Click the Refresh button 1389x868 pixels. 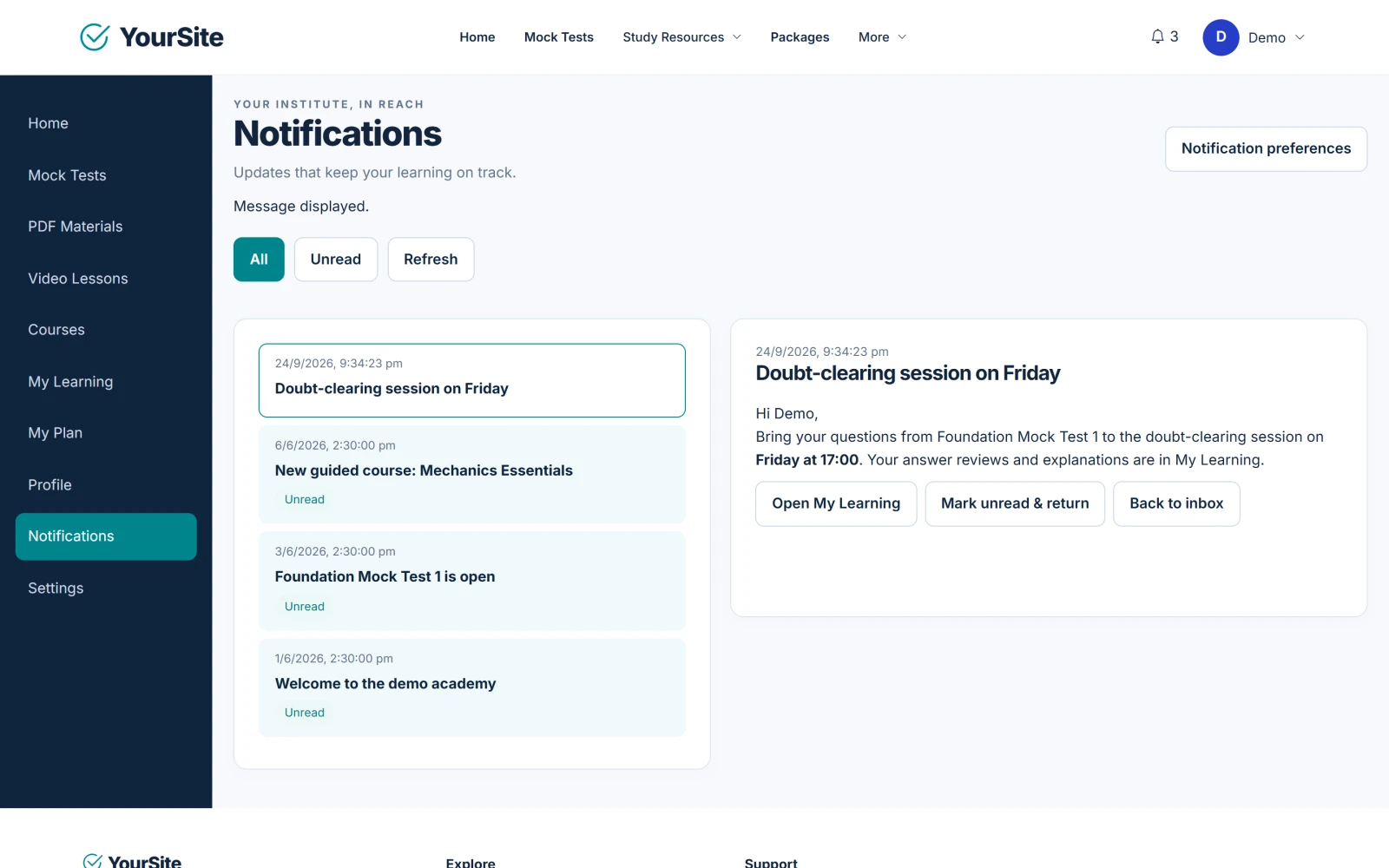pos(431,260)
